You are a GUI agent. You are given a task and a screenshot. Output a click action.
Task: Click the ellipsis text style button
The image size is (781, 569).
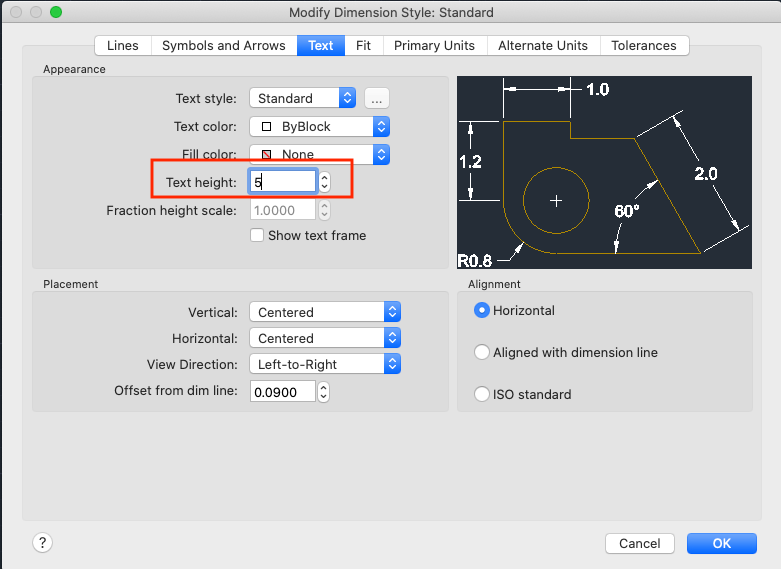tap(377, 98)
